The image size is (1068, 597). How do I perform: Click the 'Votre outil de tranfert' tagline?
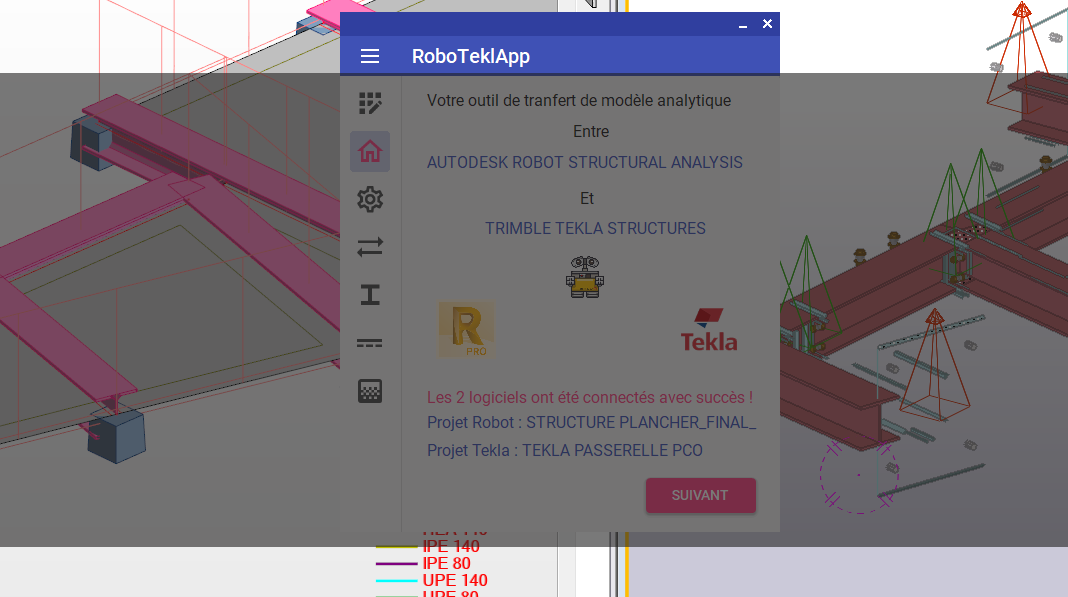click(579, 100)
